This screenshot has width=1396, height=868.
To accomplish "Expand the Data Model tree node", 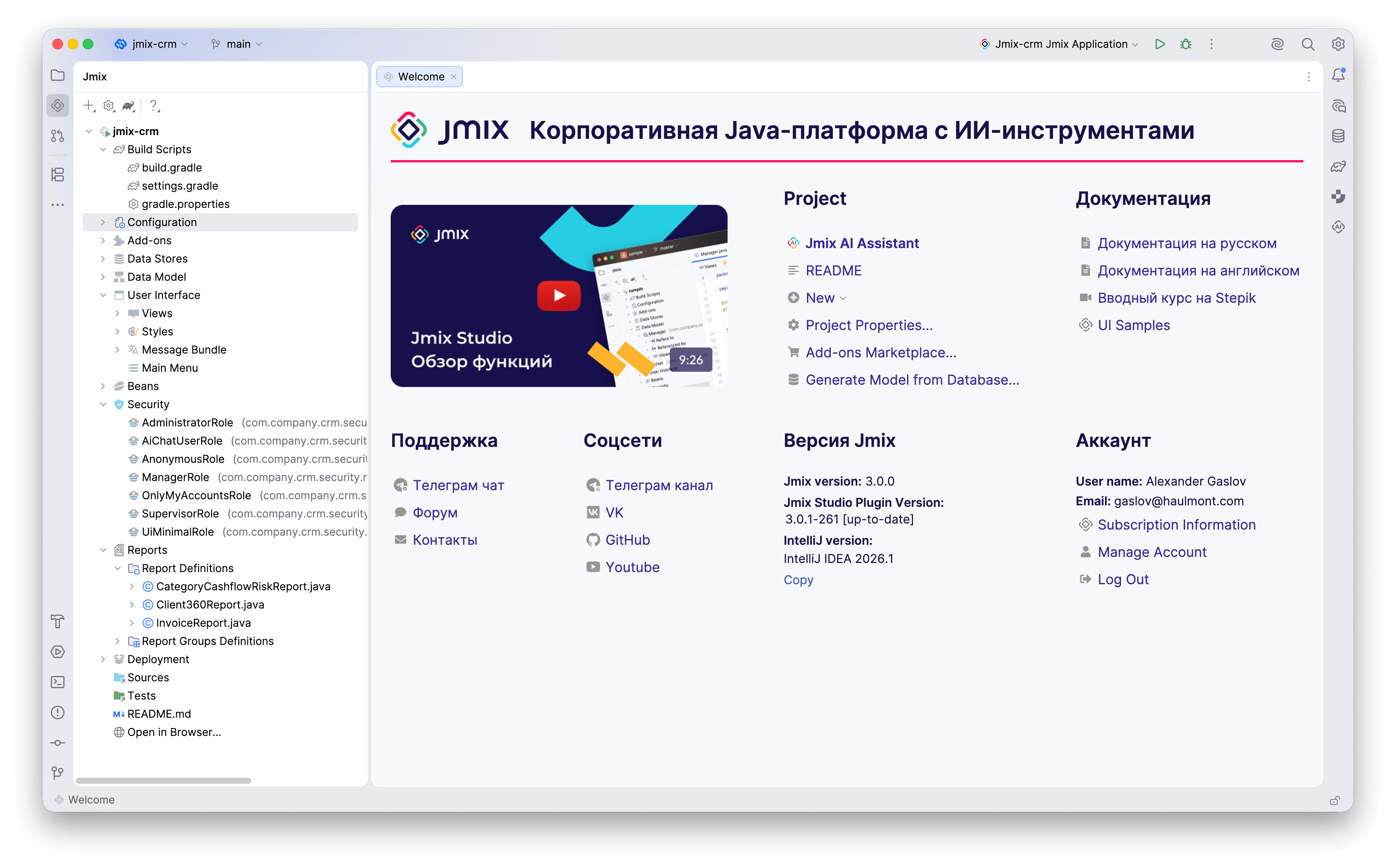I will point(103,277).
